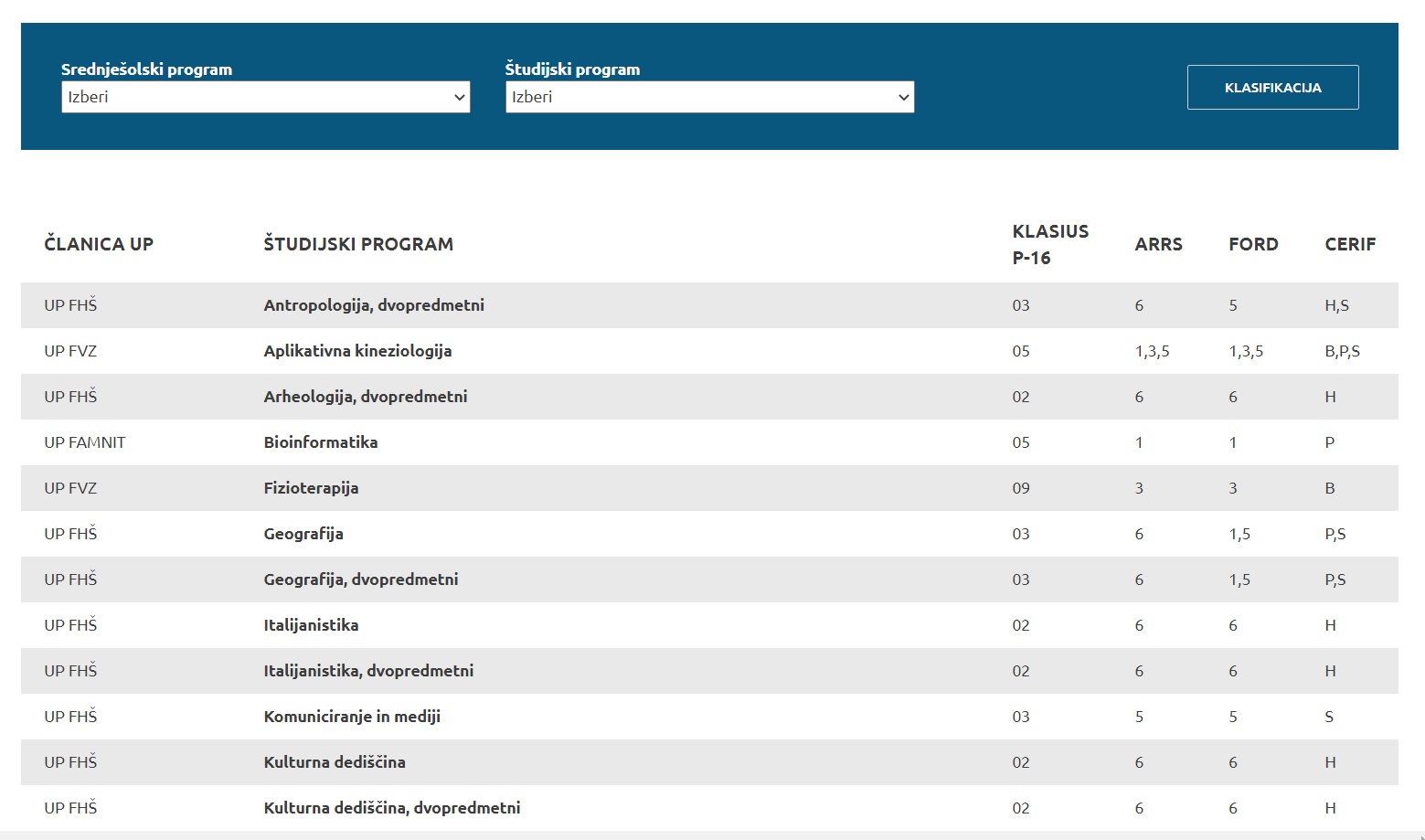Click CERIF value B in Fizioterapija row
This screenshot has width=1425, height=840.
click(1330, 488)
